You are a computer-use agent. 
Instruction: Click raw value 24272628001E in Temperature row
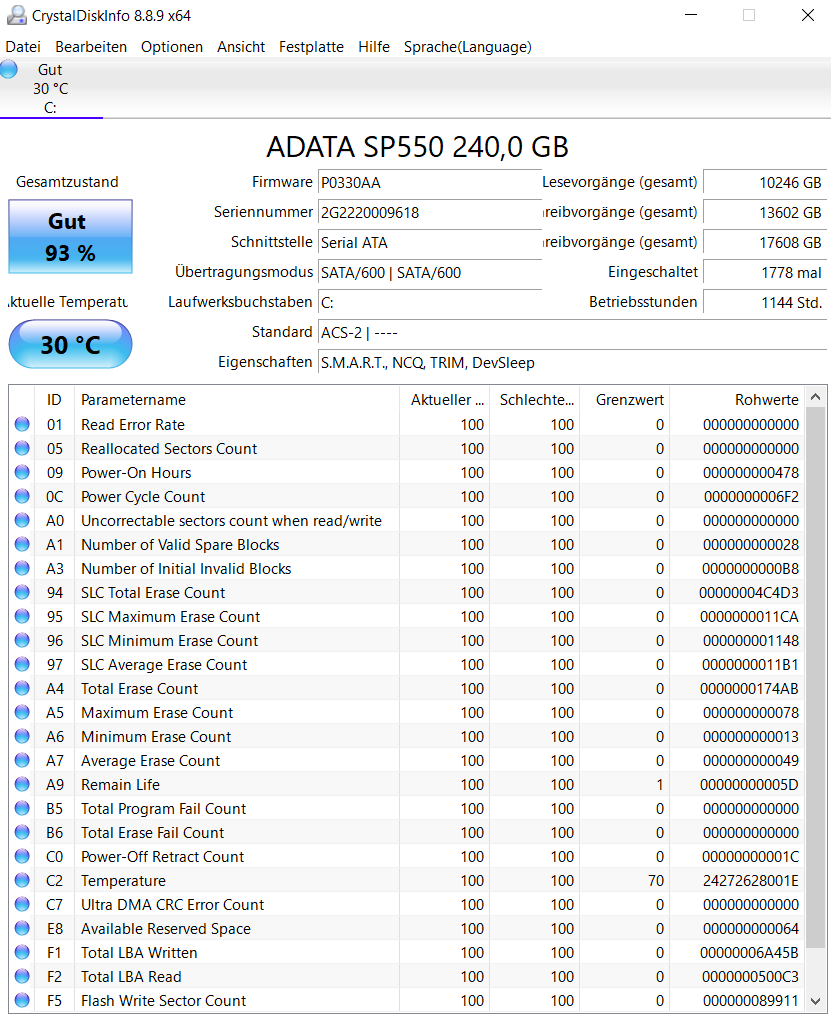coord(751,880)
